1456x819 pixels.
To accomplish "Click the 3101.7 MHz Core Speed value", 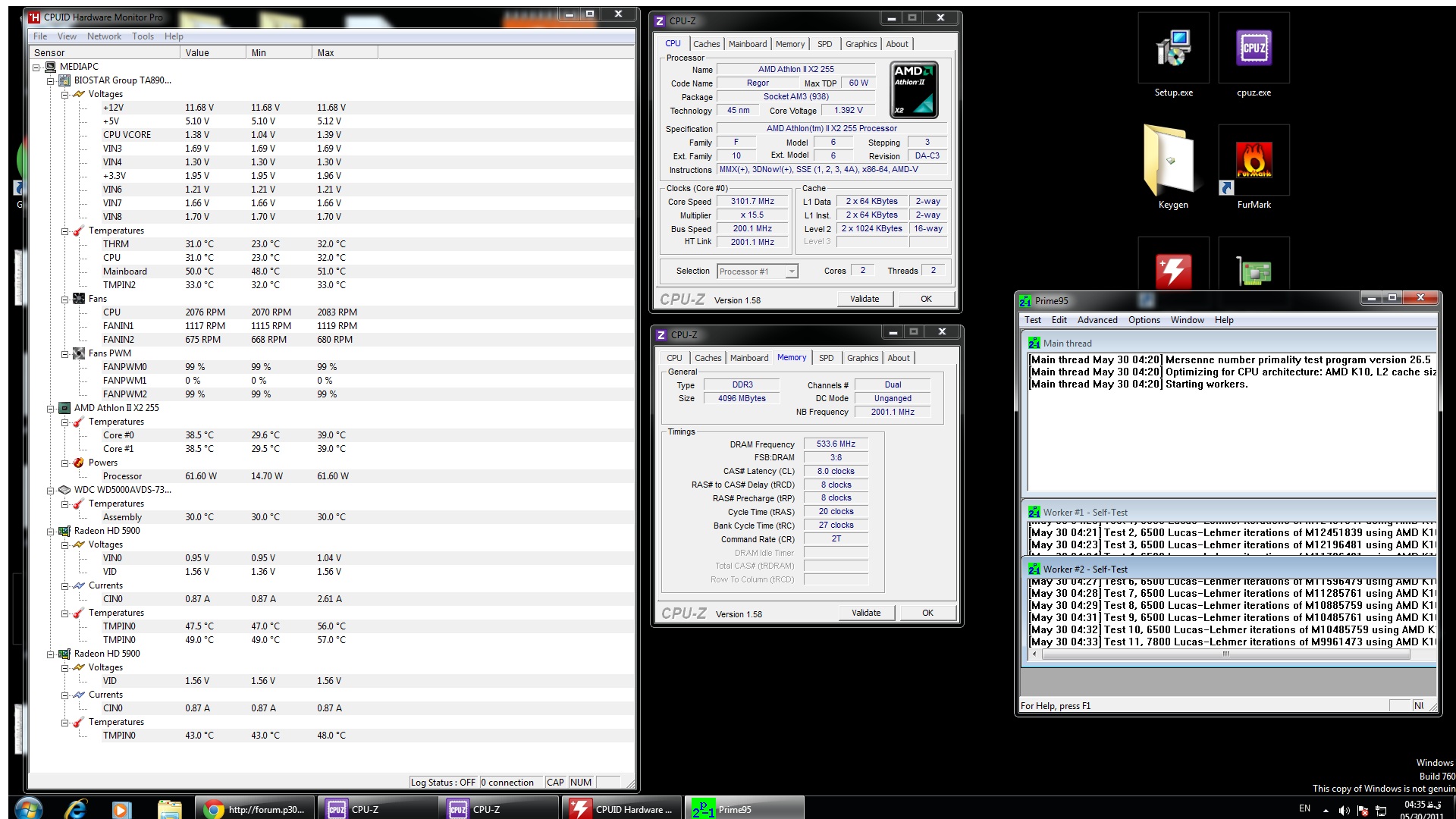I will click(752, 202).
